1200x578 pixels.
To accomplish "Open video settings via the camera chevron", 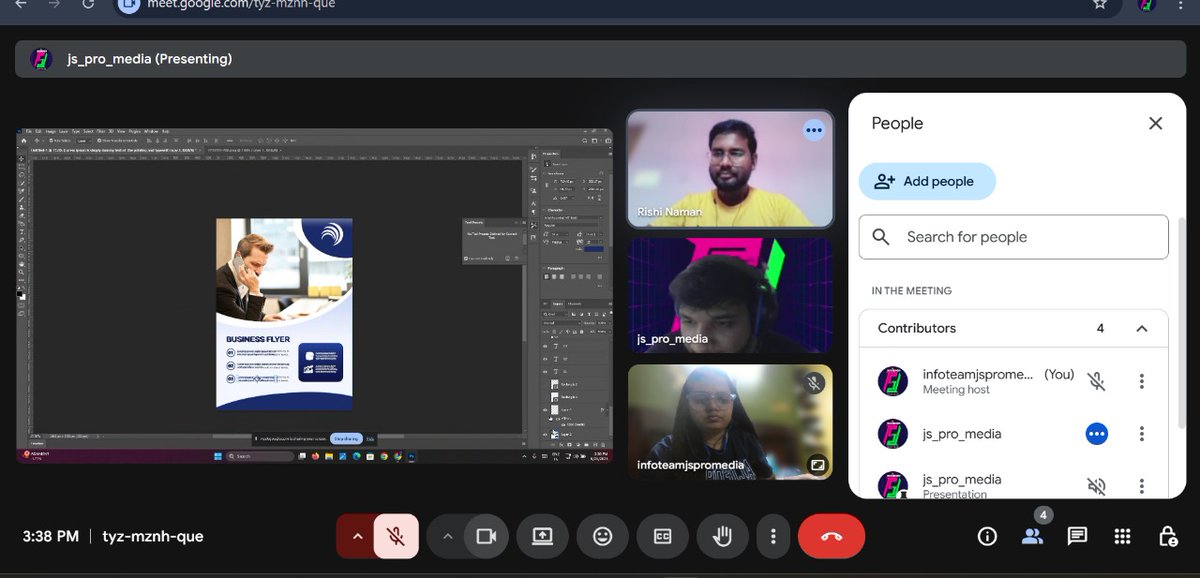I will tap(448, 536).
